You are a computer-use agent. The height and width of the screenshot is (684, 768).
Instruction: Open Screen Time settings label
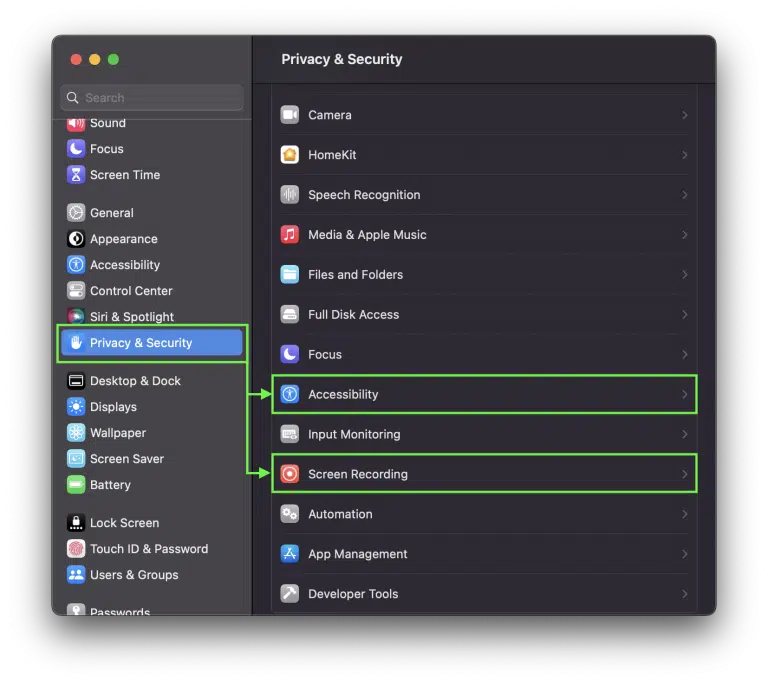(125, 175)
